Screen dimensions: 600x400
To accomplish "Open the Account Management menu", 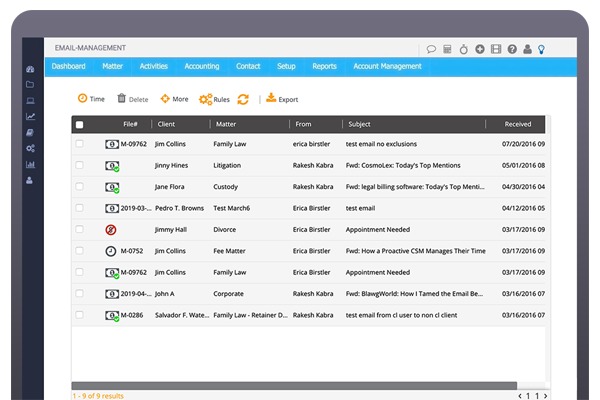I will pyautogui.click(x=387, y=66).
